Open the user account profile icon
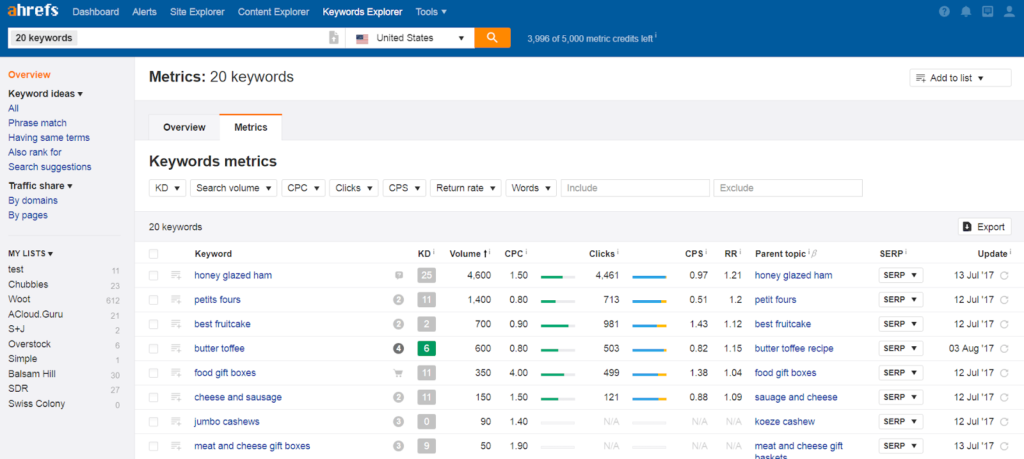1024x459 pixels. (x=1008, y=11)
